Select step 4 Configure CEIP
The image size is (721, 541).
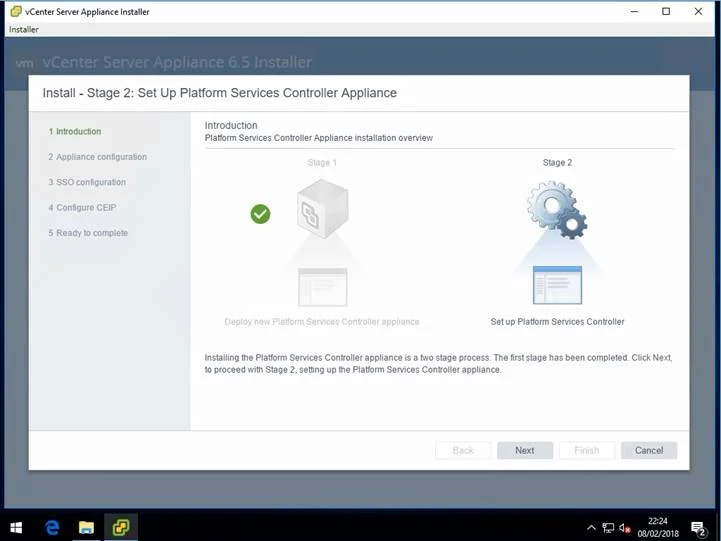82,207
